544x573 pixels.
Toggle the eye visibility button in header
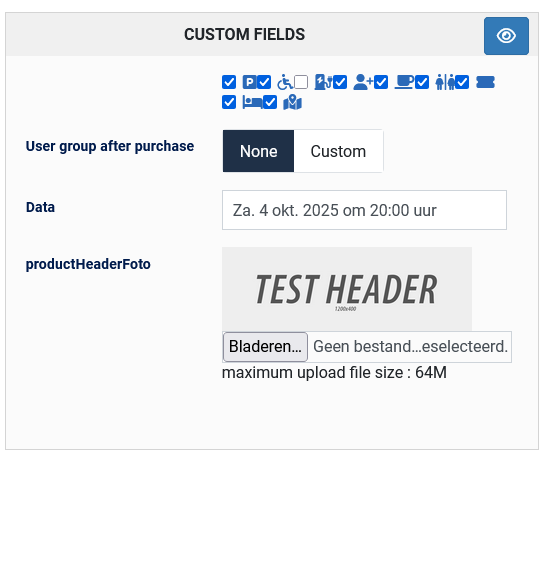pos(506,36)
